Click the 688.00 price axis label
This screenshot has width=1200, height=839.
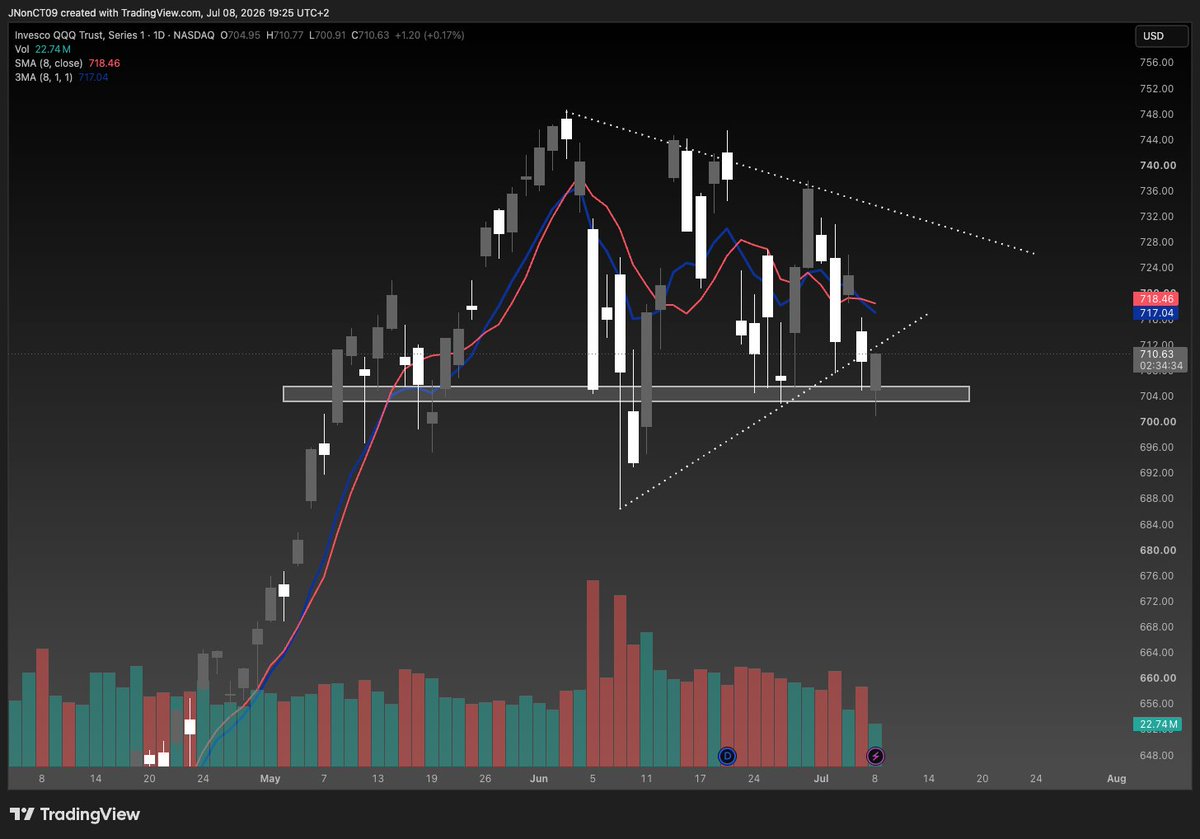click(x=1157, y=499)
